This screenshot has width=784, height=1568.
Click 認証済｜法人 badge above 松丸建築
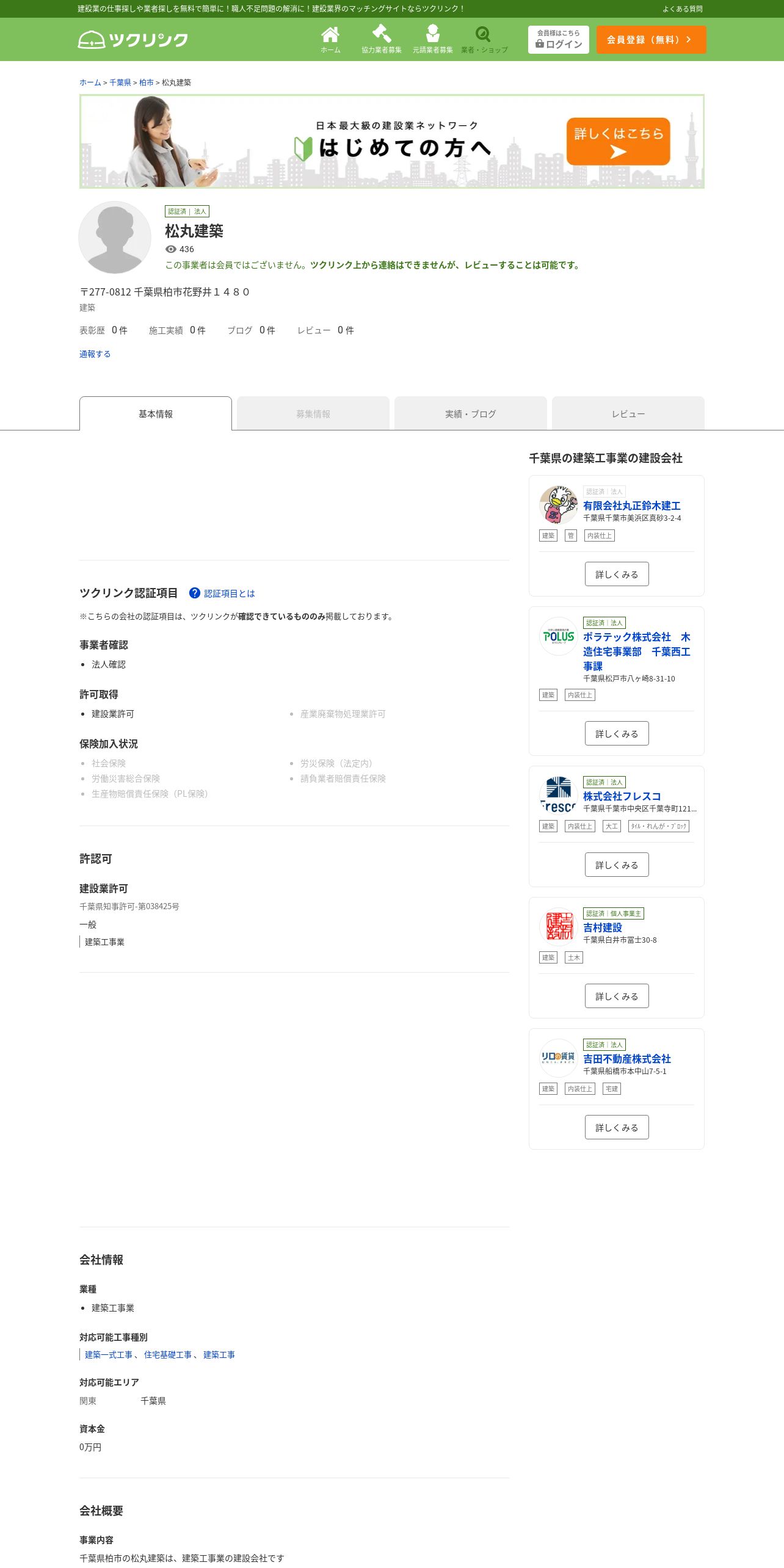pos(187,211)
